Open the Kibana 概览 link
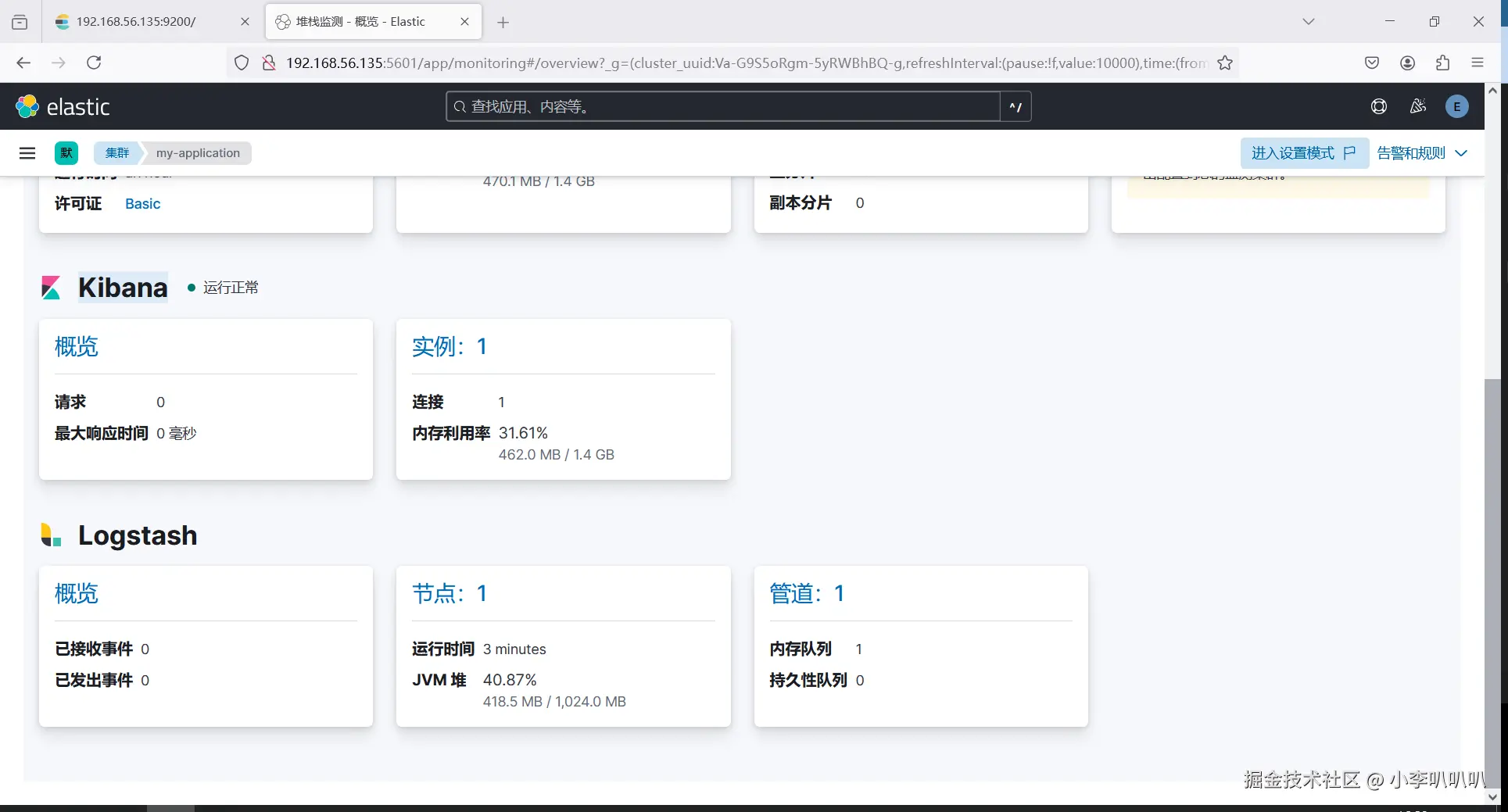 (x=77, y=346)
